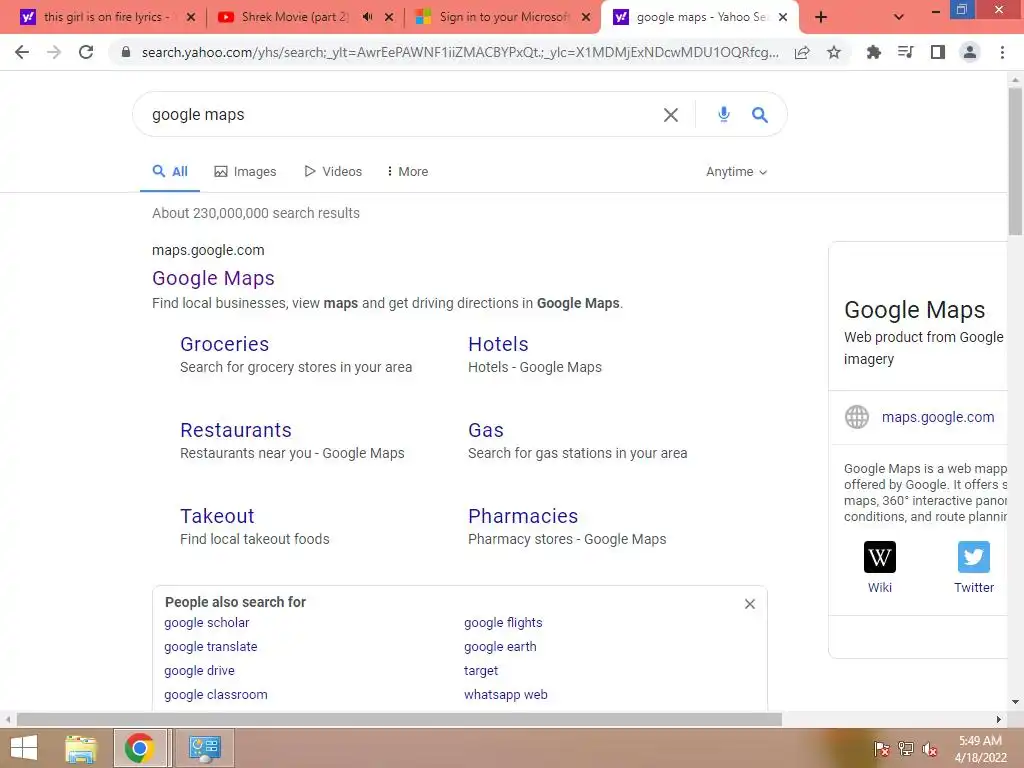Open File Explorer from taskbar
1024x768 pixels.
pos(81,748)
